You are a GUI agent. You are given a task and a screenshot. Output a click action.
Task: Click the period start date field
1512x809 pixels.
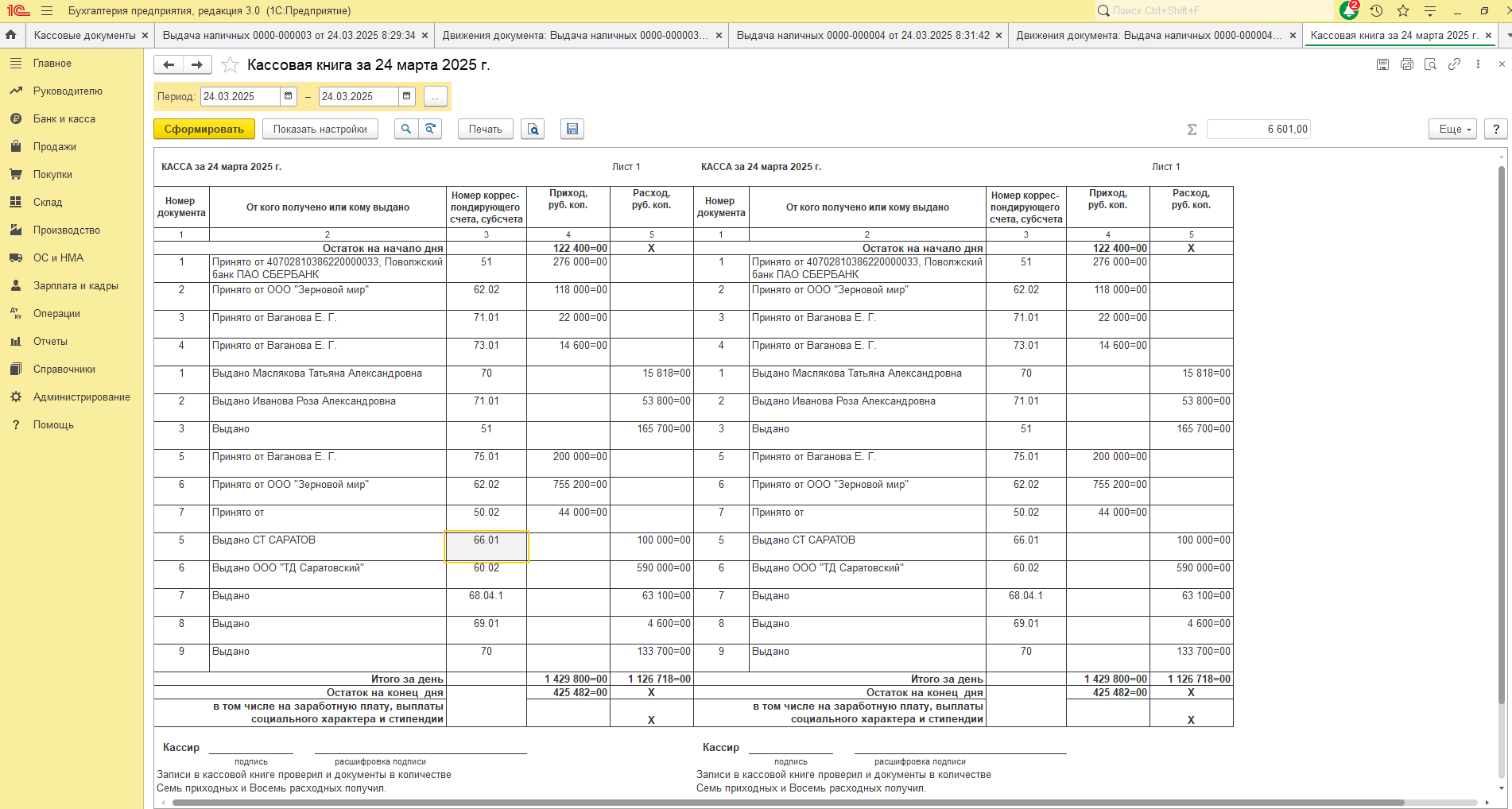pyautogui.click(x=240, y=96)
